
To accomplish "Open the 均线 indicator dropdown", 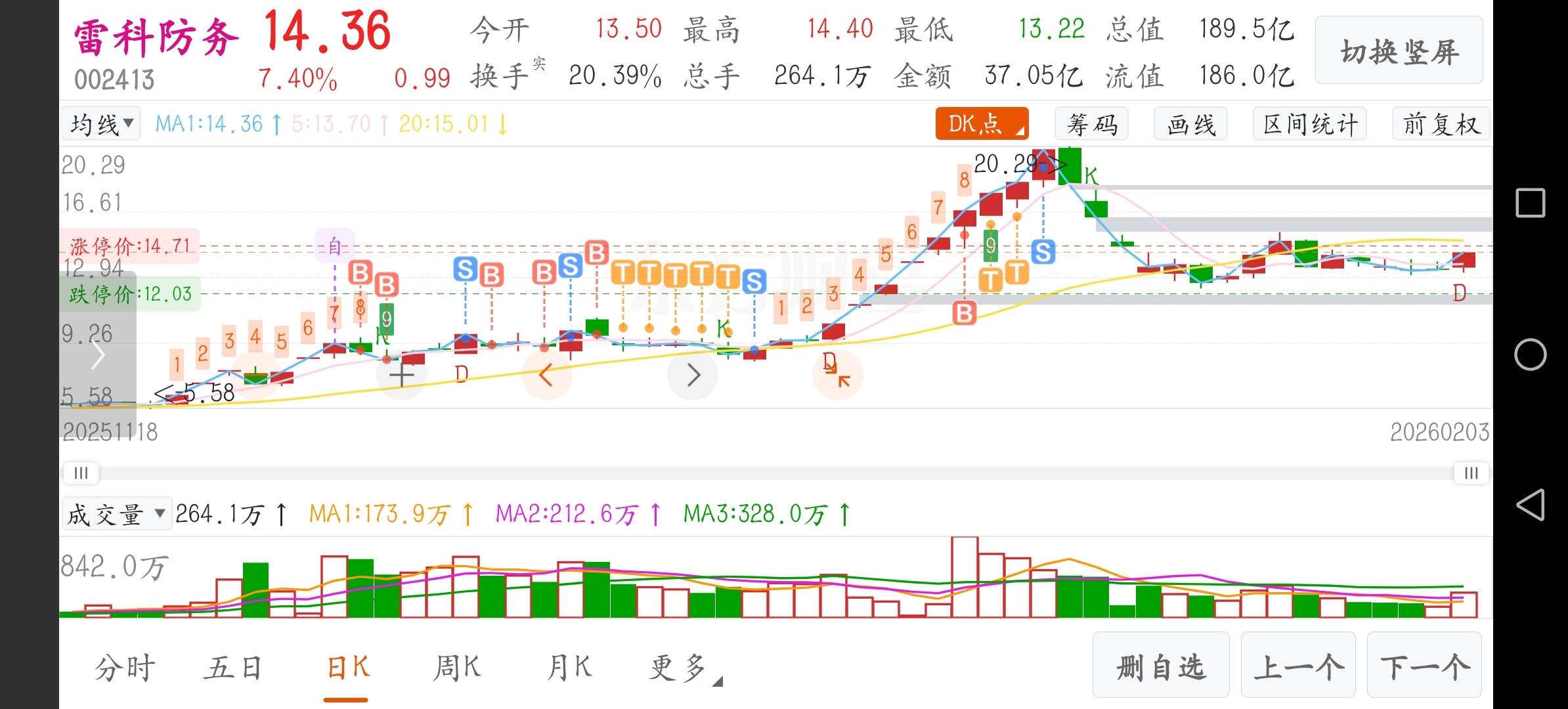I will click(x=101, y=124).
